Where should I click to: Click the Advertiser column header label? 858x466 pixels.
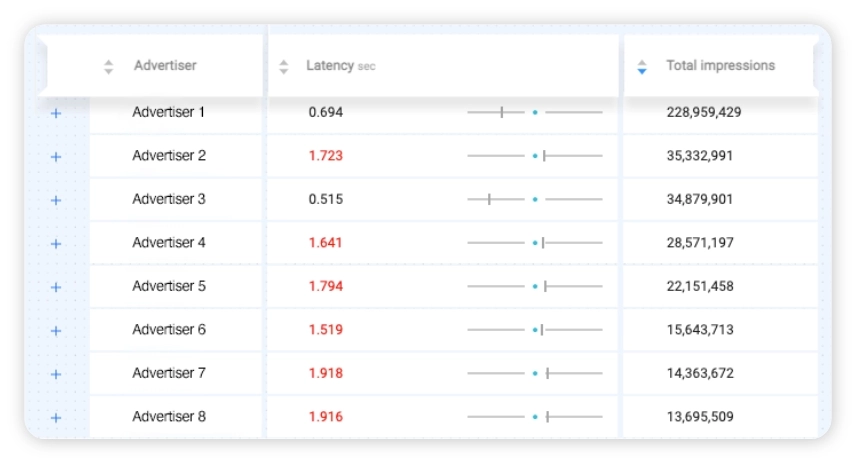click(x=165, y=66)
